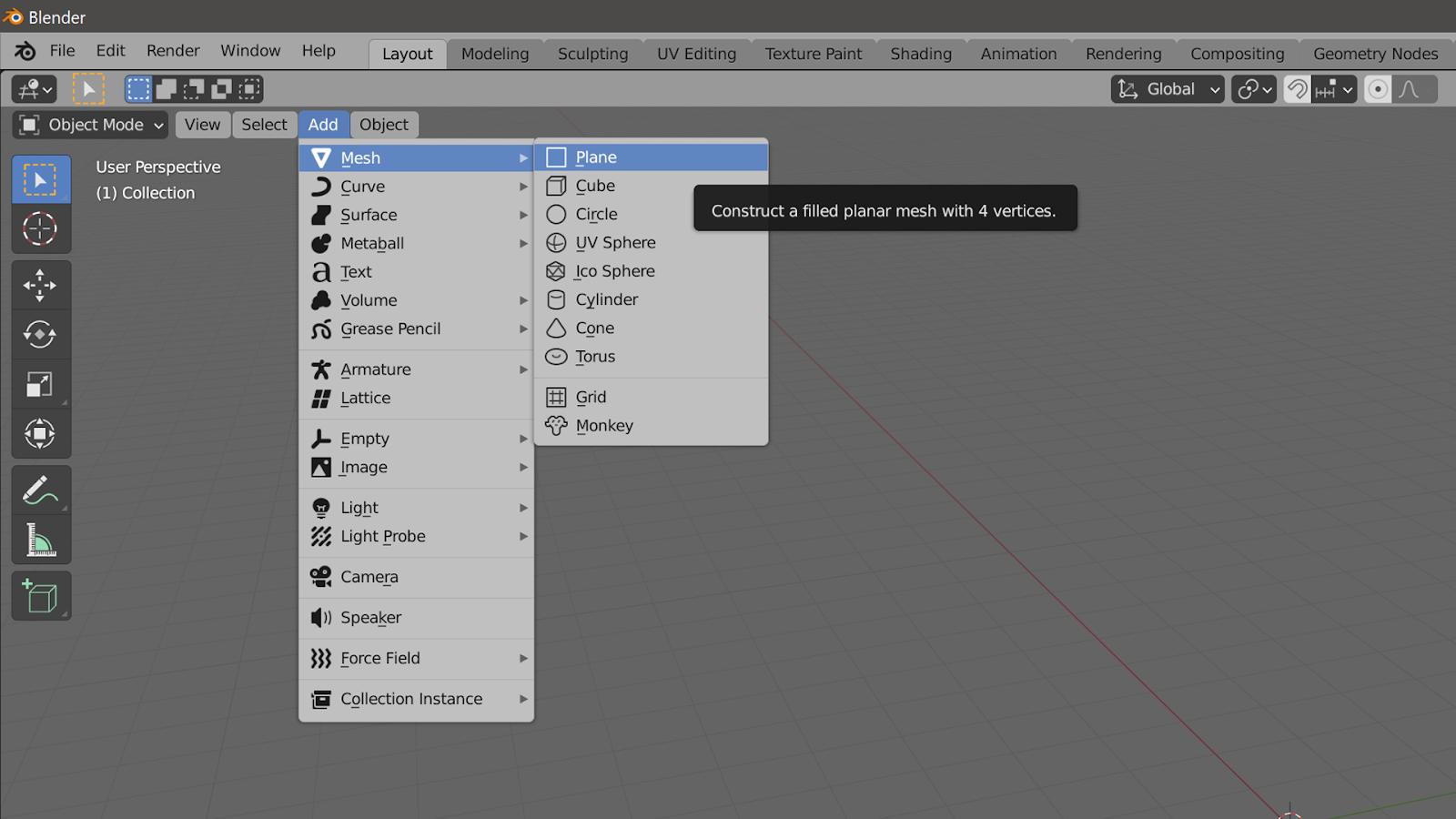Set selection mode to extend selection
This screenshot has width=1456, height=819.
coord(166,89)
